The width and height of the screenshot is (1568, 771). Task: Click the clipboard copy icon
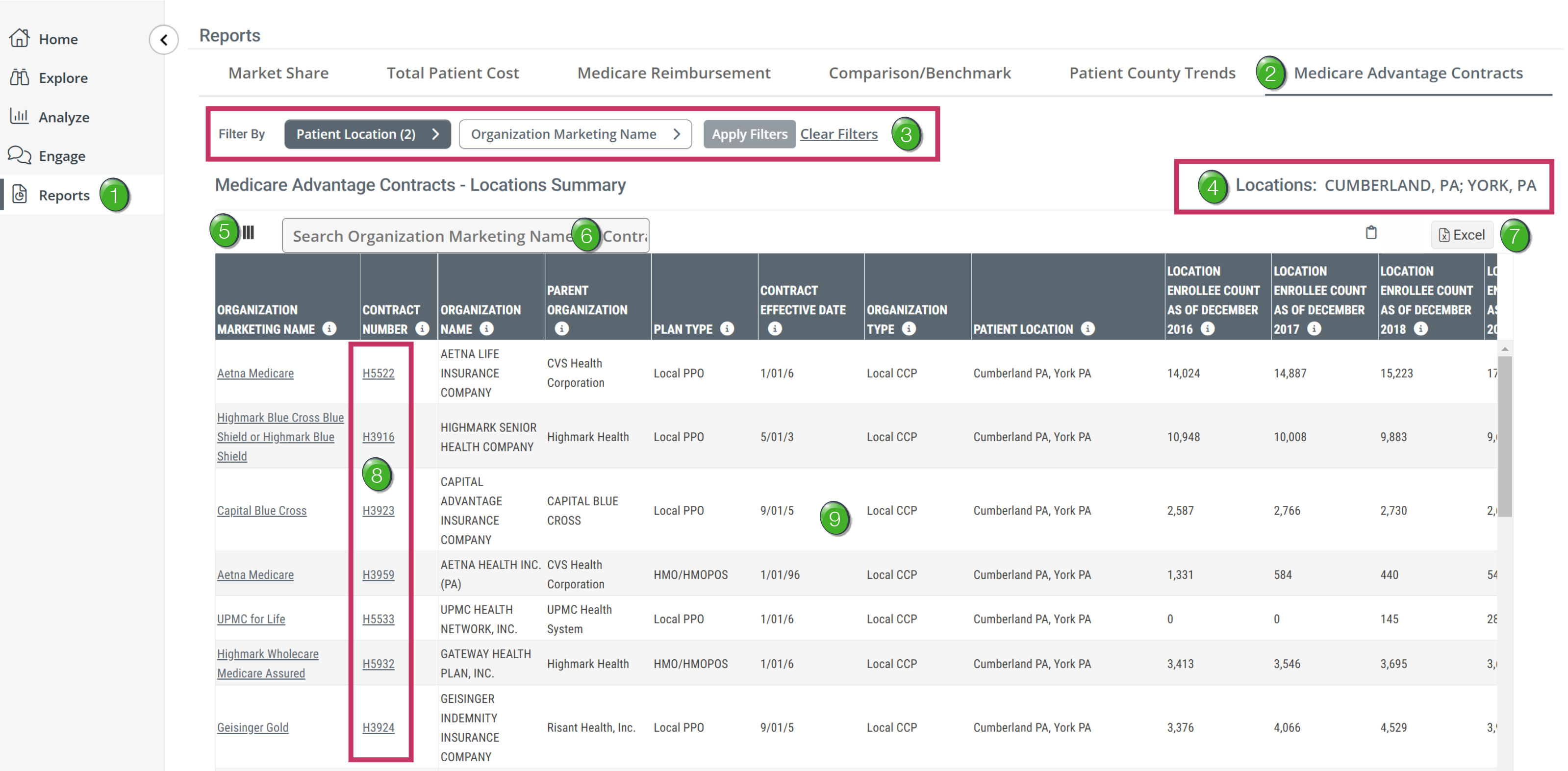1371,232
